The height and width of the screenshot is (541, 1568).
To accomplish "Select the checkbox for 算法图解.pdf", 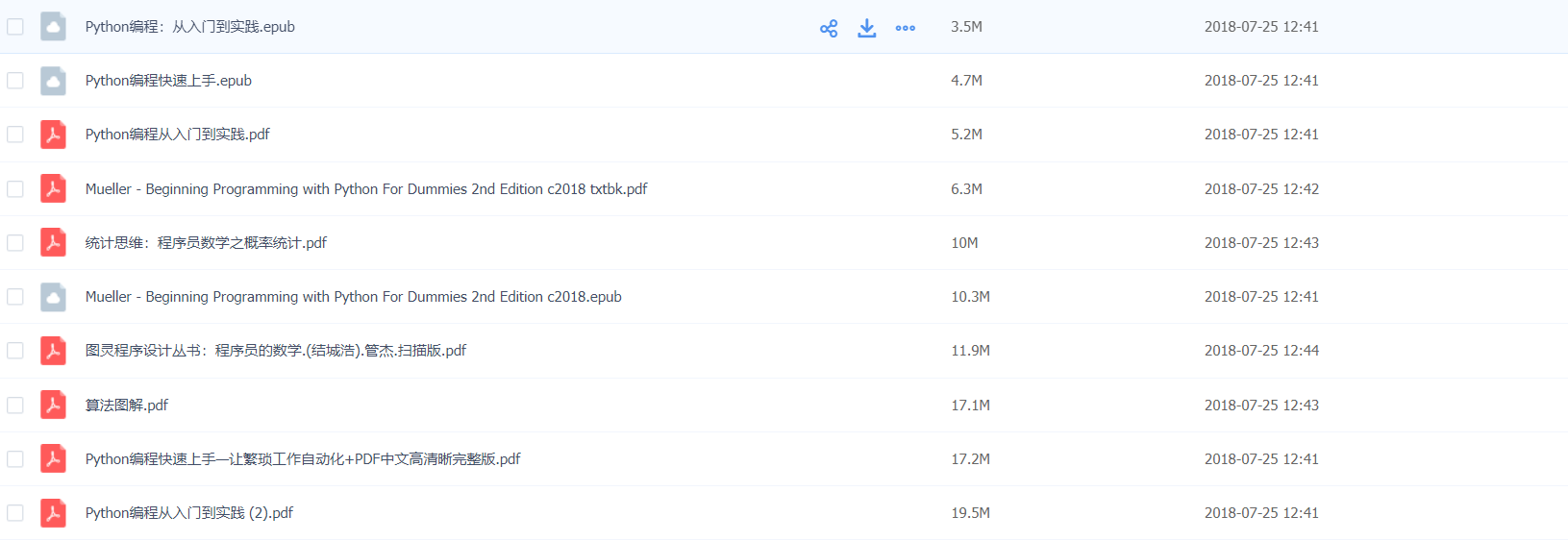I will click(x=15, y=405).
